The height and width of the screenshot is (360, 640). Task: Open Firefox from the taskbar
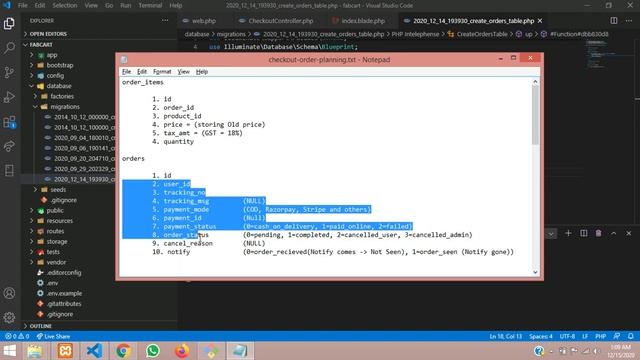[x=182, y=351]
